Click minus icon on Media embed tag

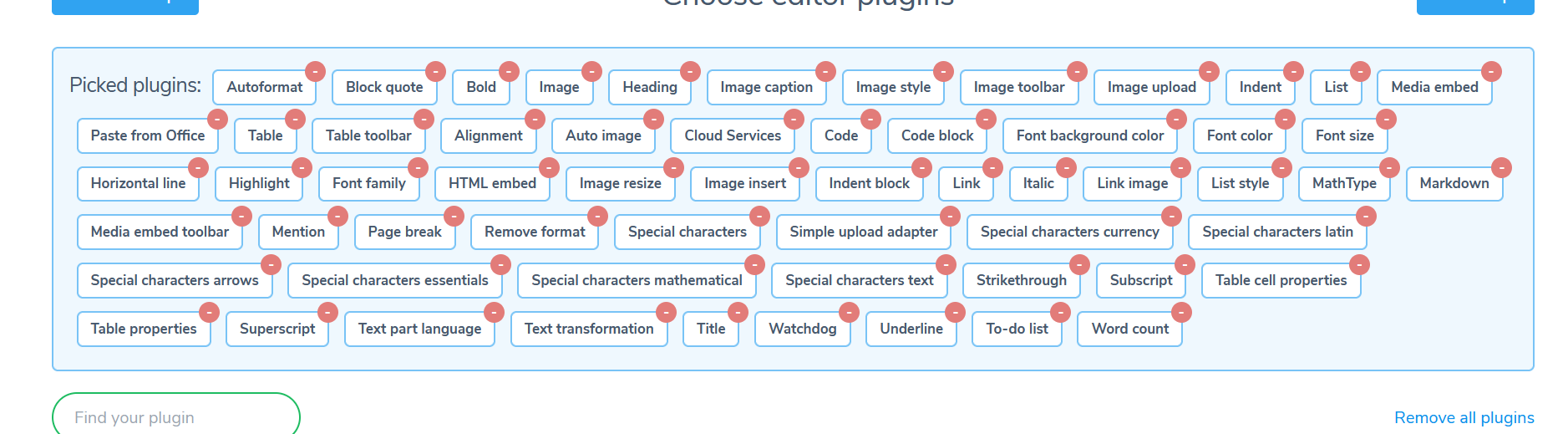coord(1491,71)
